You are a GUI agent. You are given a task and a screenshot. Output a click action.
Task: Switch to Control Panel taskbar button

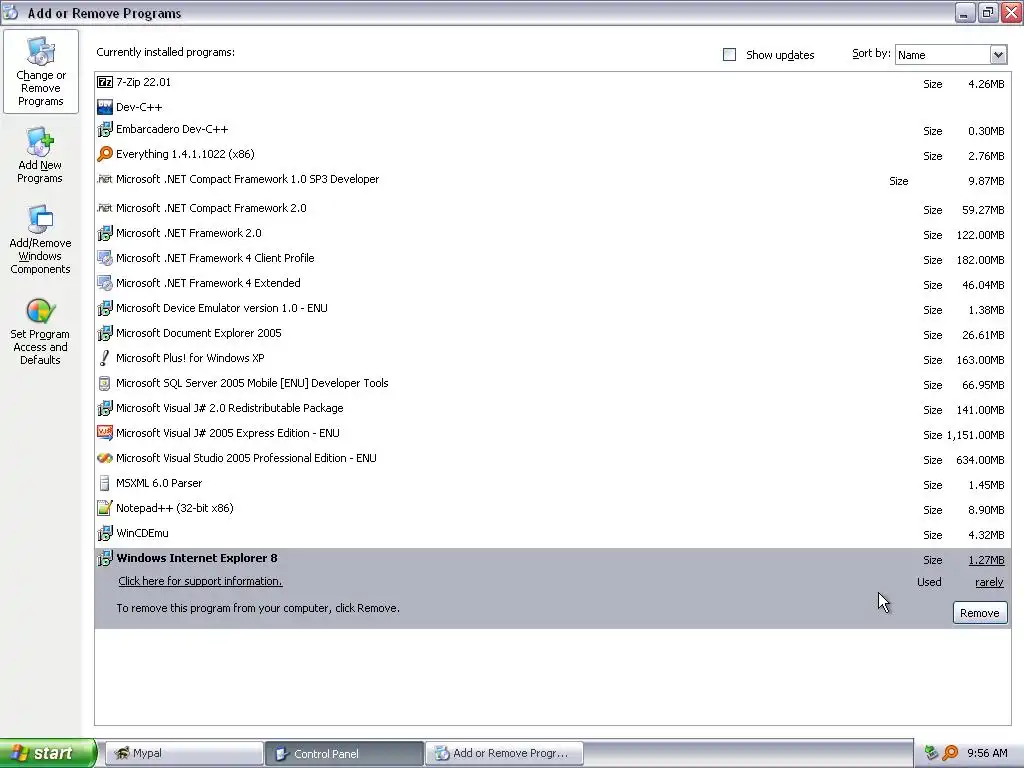(x=344, y=754)
